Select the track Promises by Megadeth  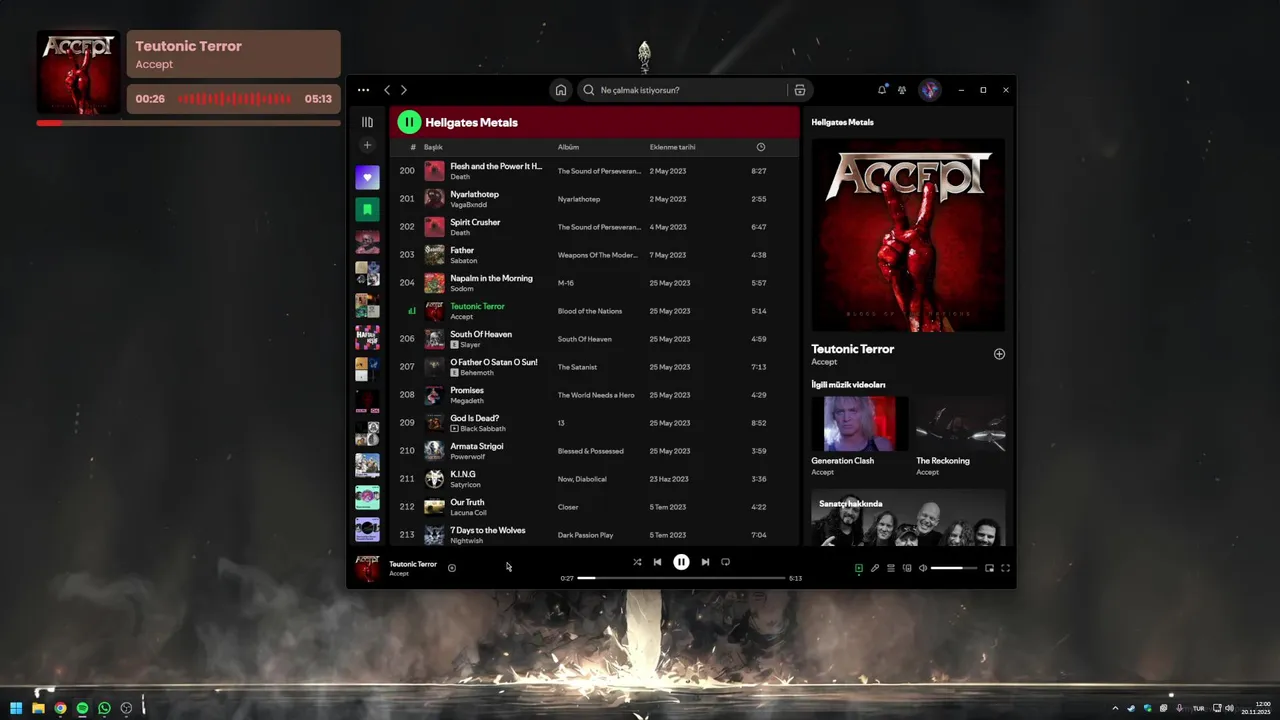point(595,395)
